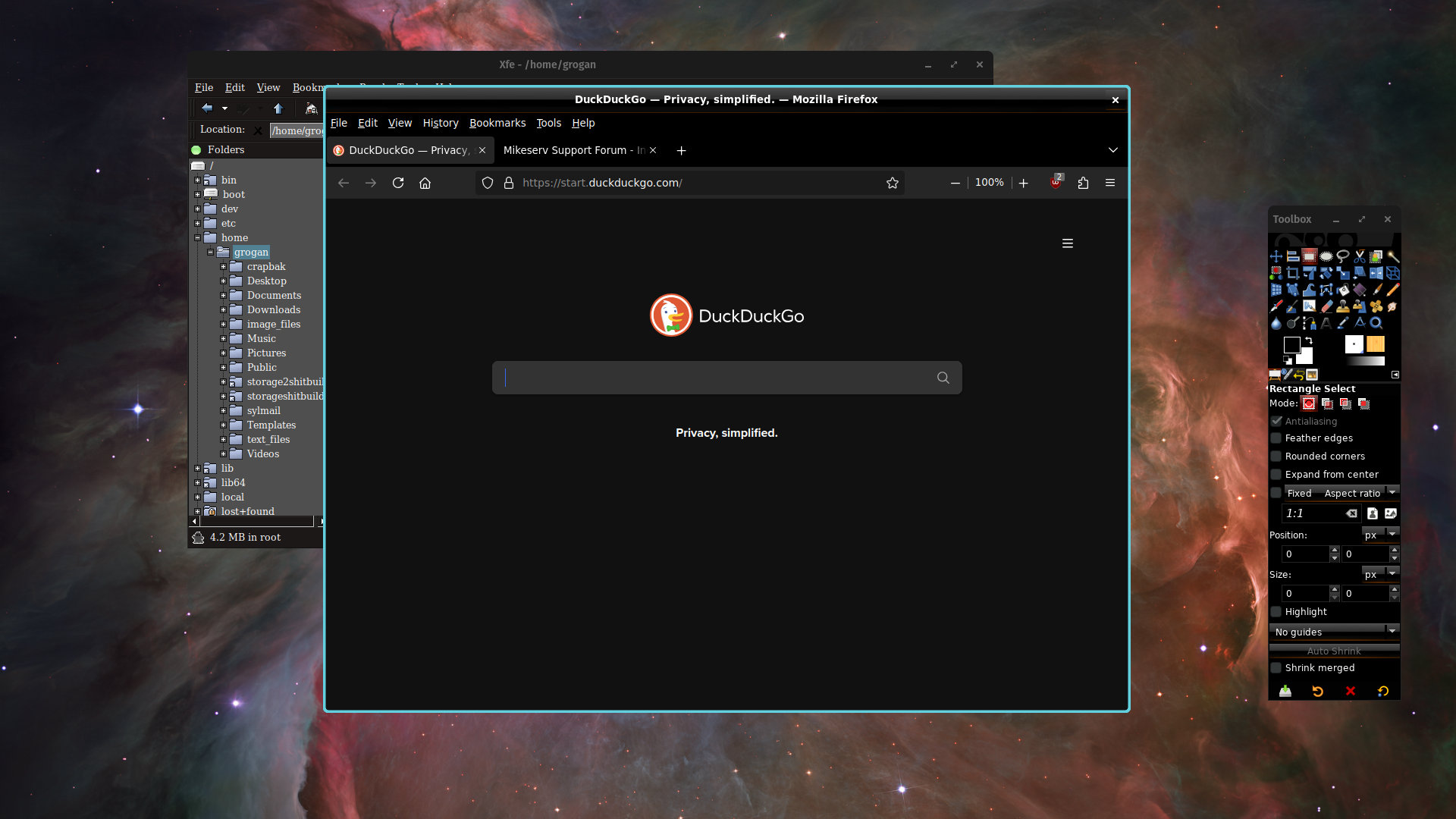Select the Bucket Fill tool

point(1343,290)
